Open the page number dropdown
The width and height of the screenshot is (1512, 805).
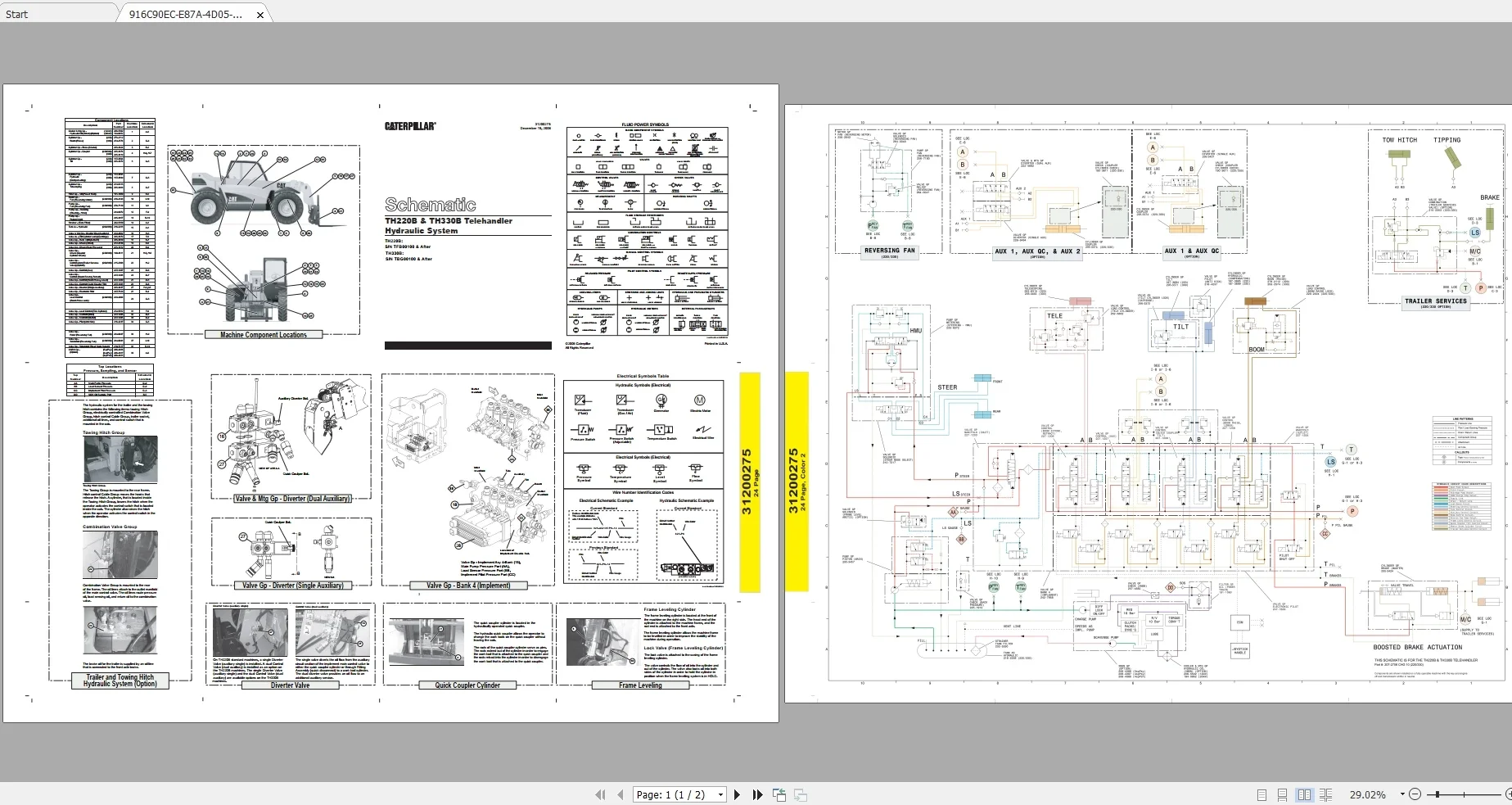(720, 794)
